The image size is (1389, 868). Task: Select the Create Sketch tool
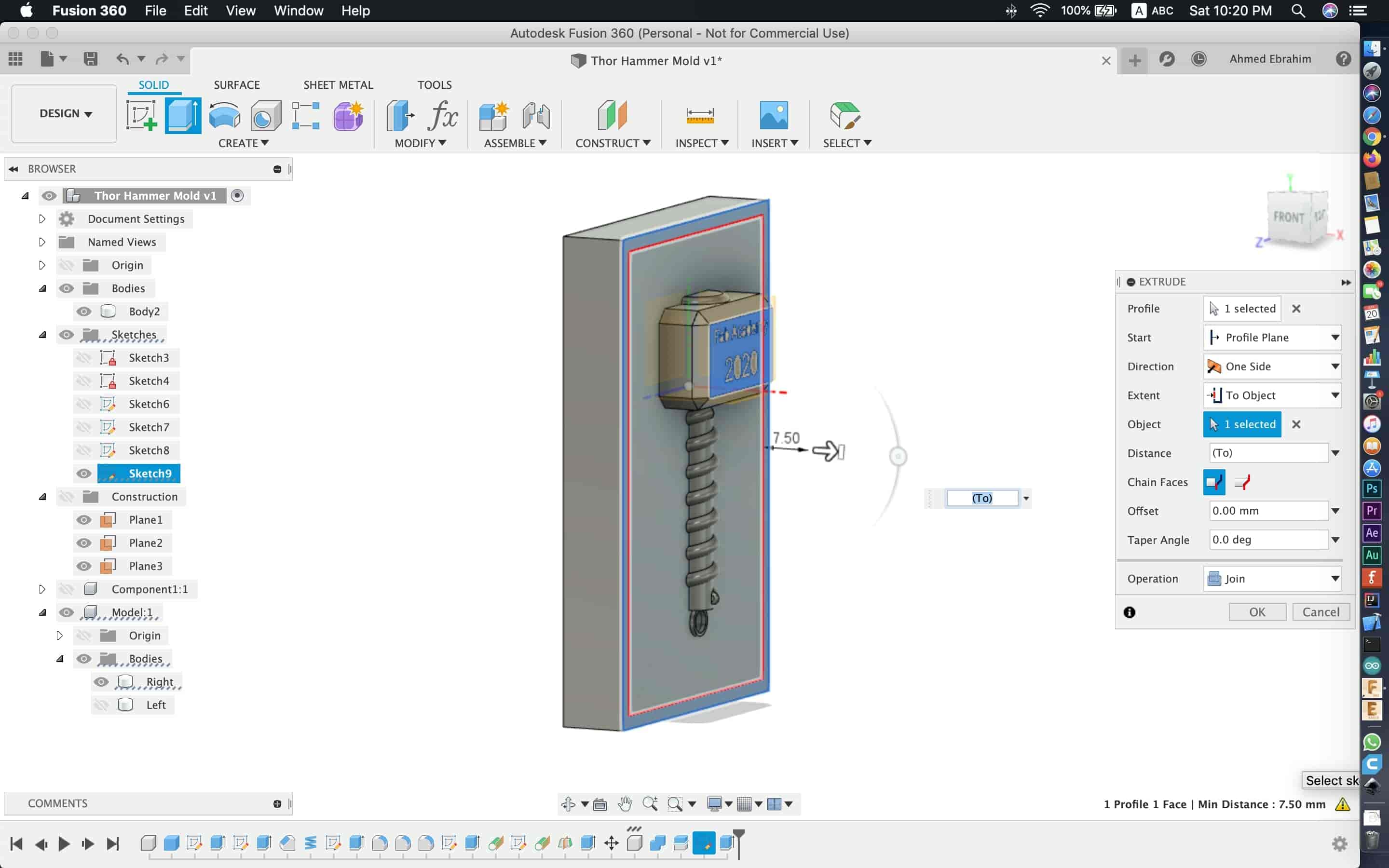(141, 115)
